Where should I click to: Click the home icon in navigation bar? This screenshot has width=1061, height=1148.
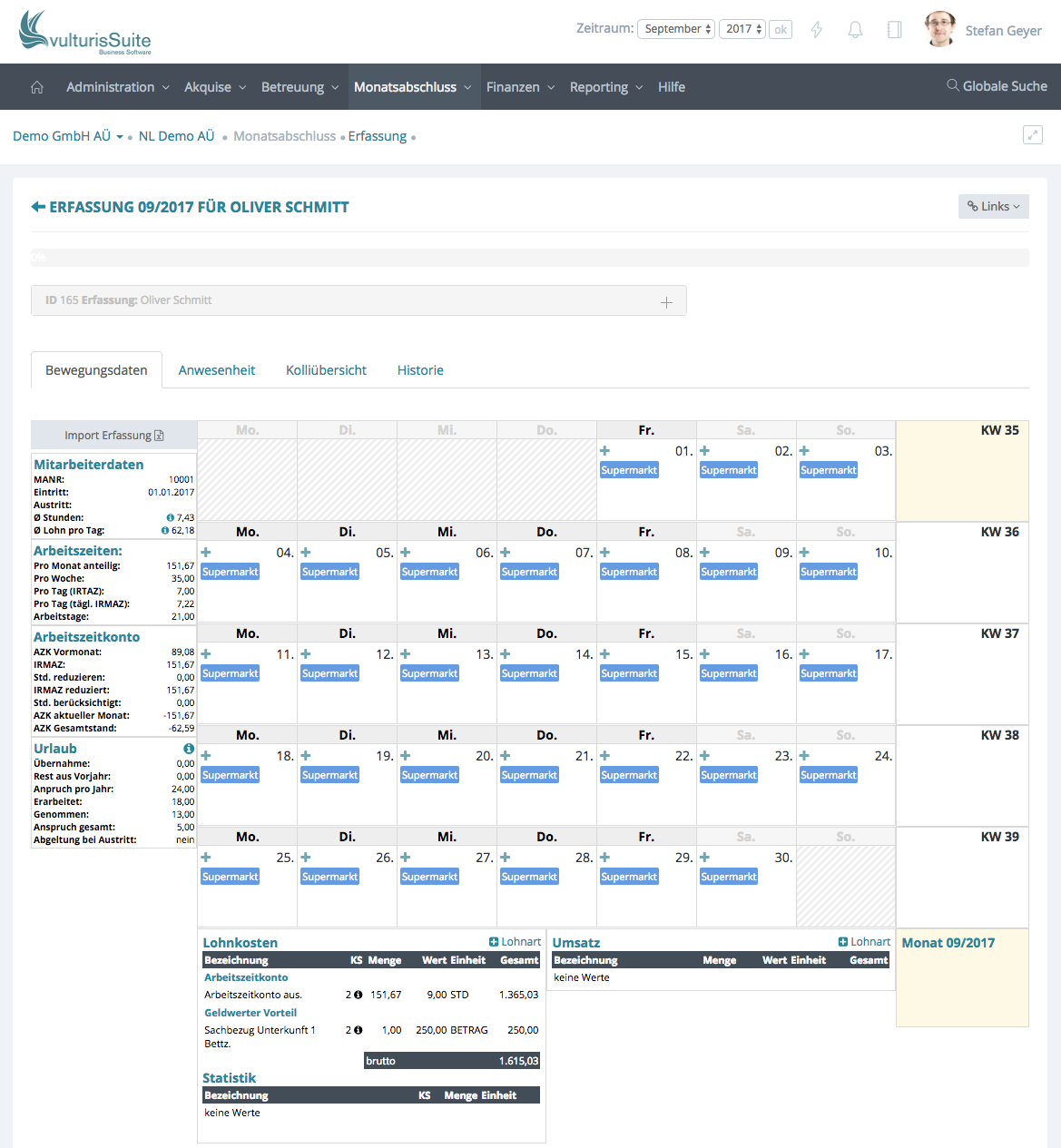tap(37, 87)
